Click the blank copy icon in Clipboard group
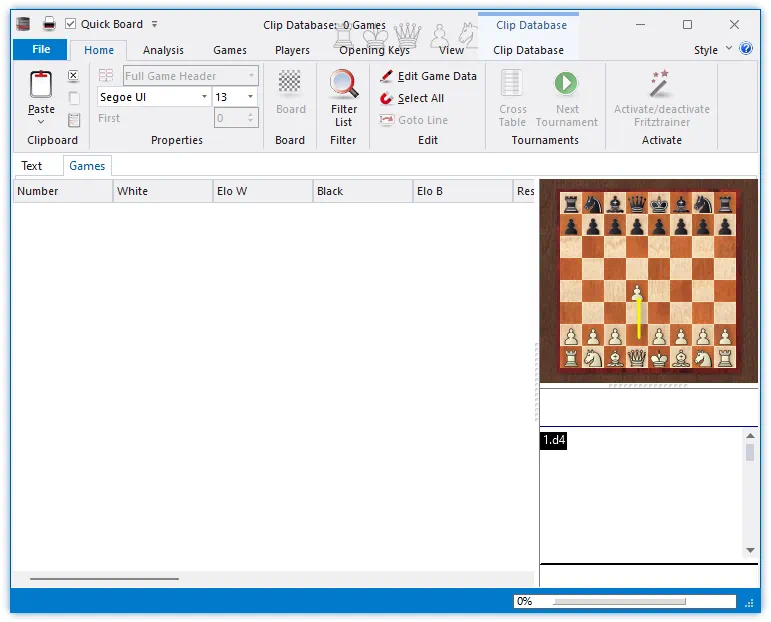This screenshot has width=771, height=622. pyautogui.click(x=74, y=98)
